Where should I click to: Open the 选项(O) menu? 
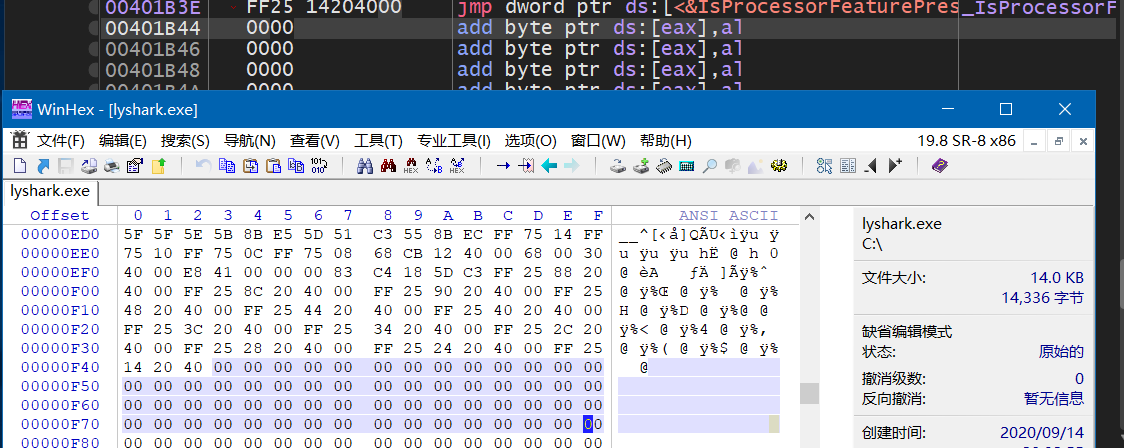(x=530, y=140)
